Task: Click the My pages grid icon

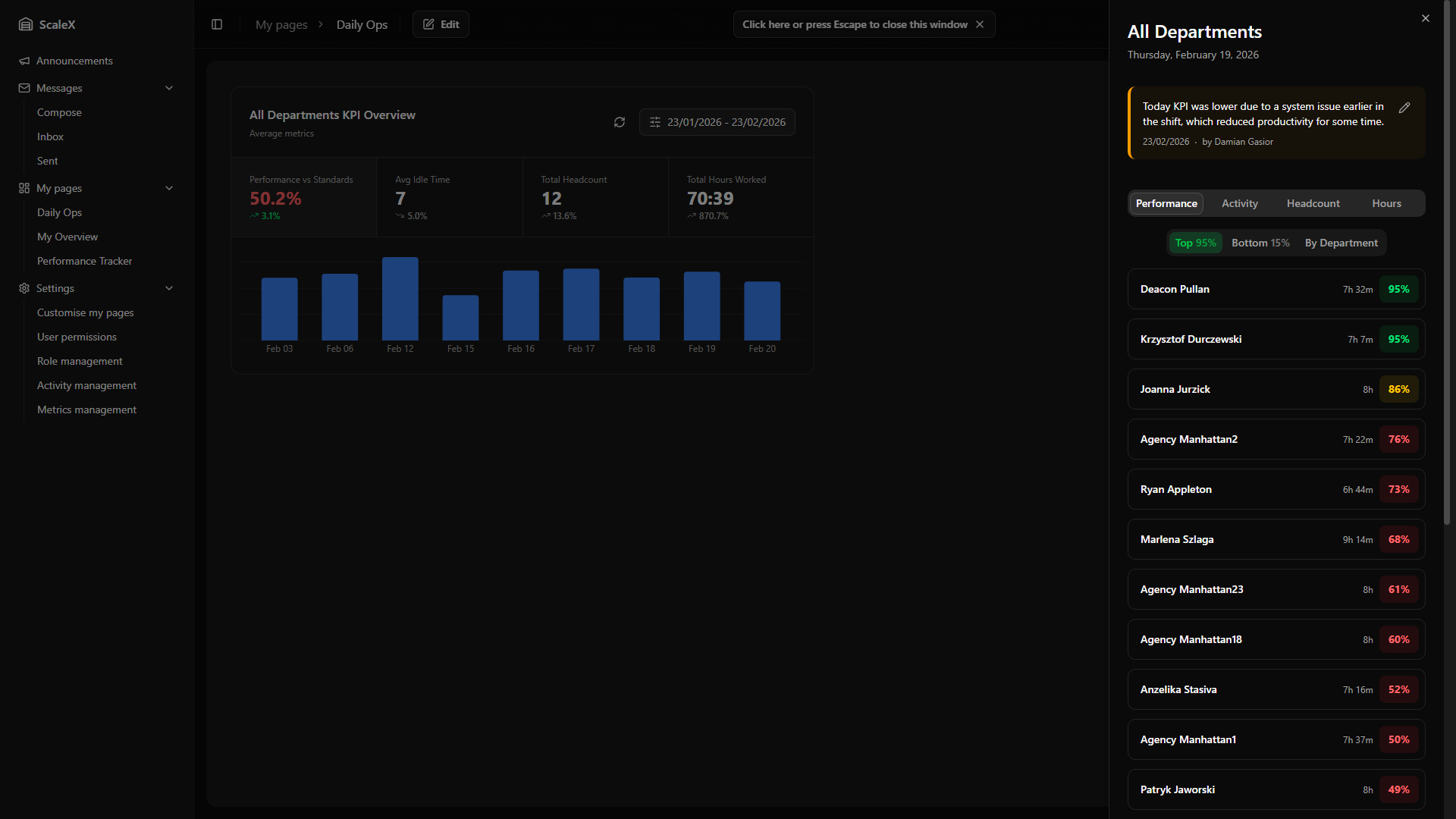Action: [24, 188]
